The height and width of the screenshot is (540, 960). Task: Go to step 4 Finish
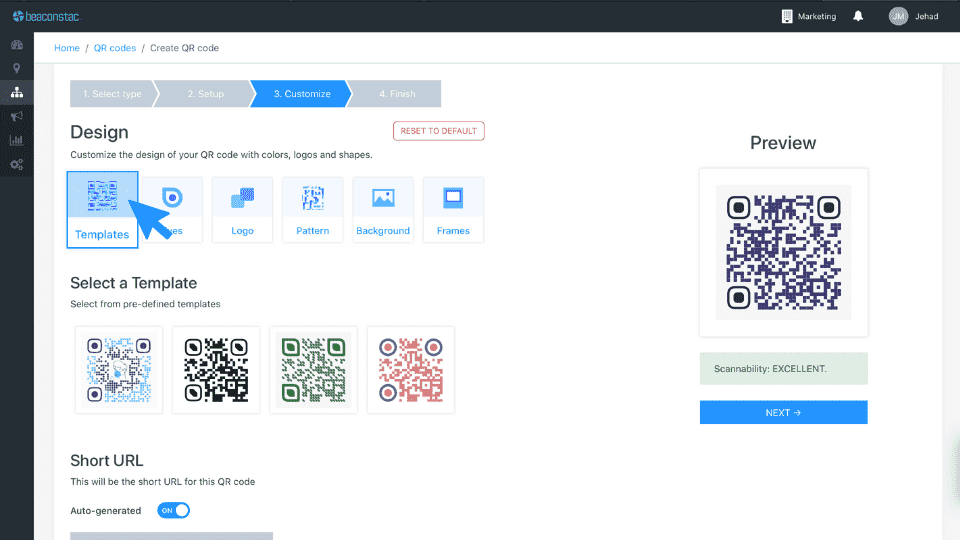(x=397, y=94)
